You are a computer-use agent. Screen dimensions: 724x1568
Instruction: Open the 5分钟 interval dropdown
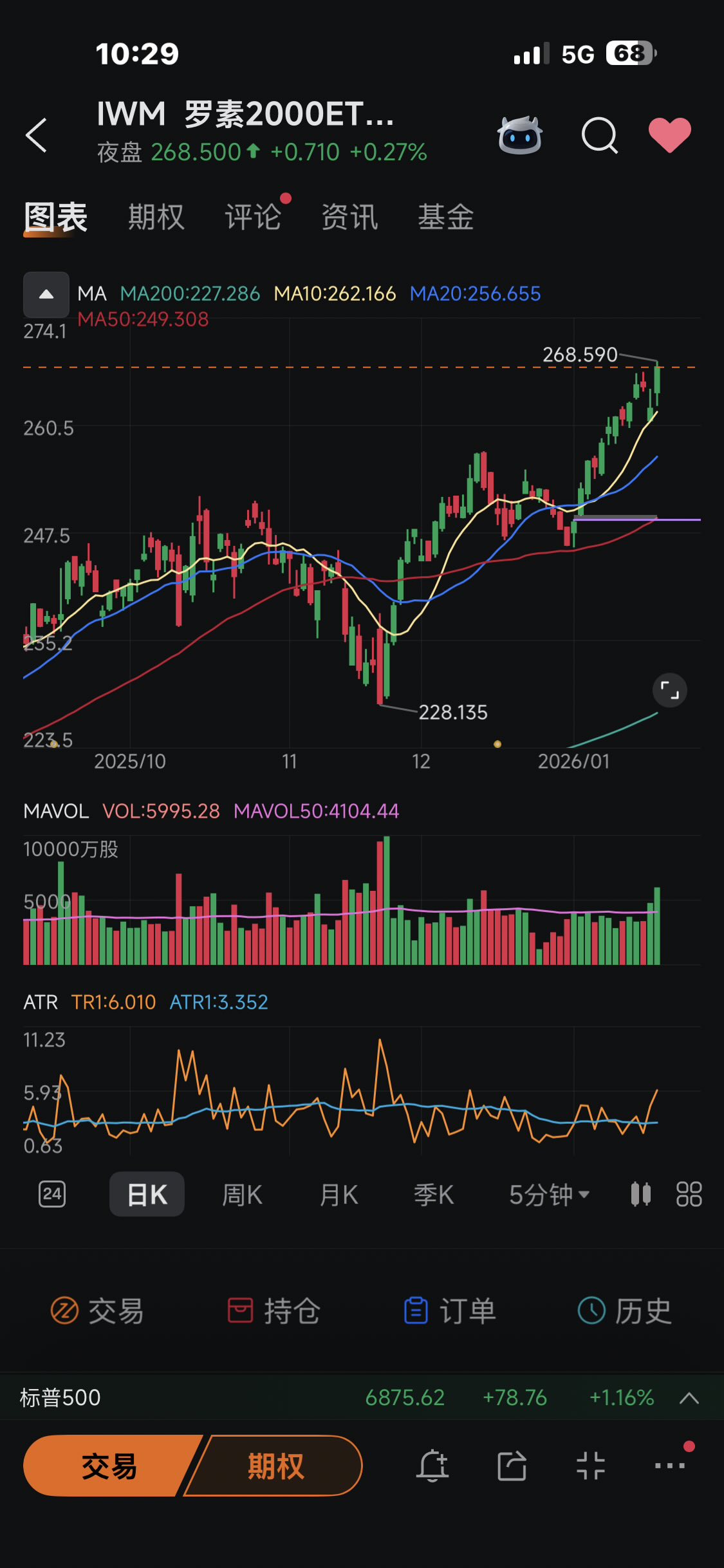pyautogui.click(x=550, y=1195)
